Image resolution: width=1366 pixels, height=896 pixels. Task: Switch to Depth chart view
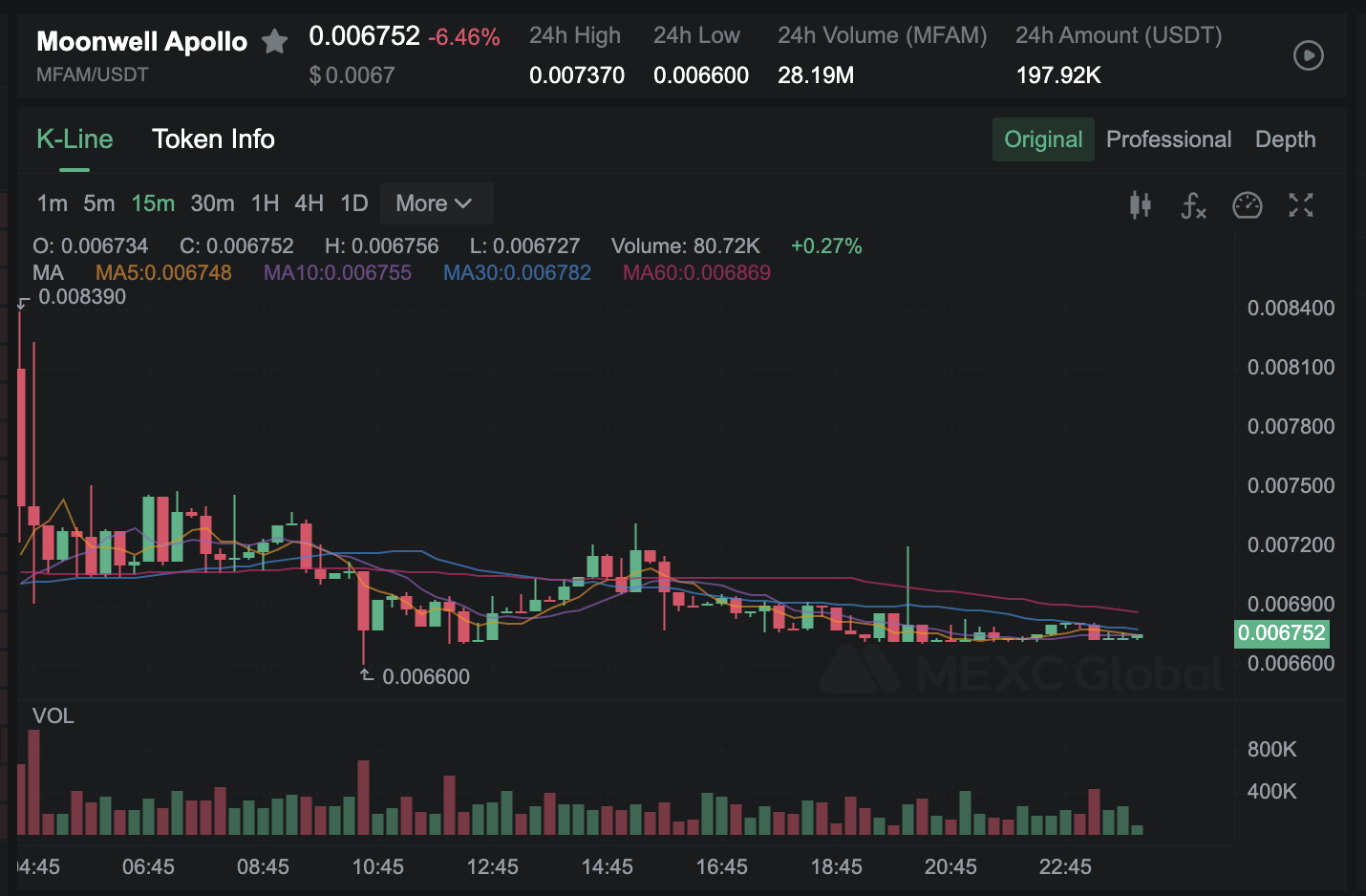pyautogui.click(x=1285, y=139)
